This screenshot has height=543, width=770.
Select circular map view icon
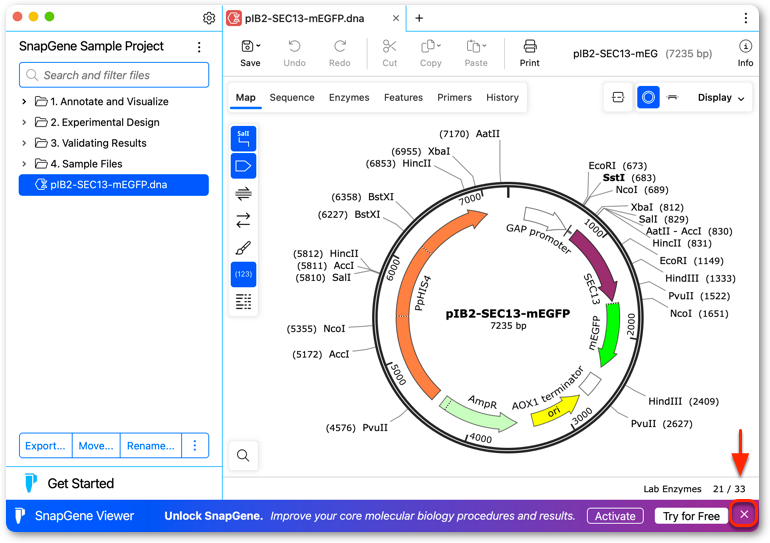point(648,97)
